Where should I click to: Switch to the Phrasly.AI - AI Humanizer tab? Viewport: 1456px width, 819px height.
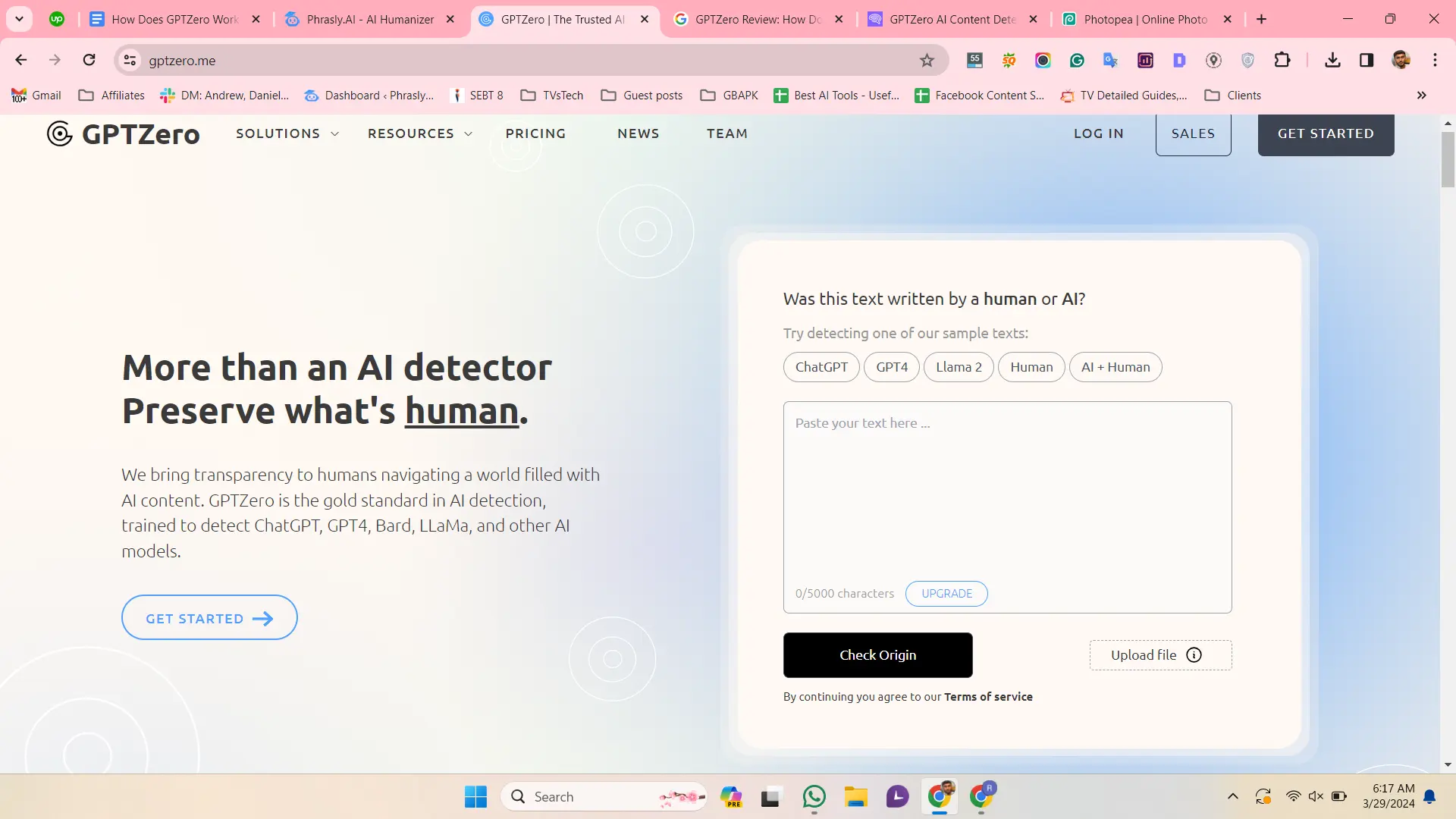pos(371,20)
